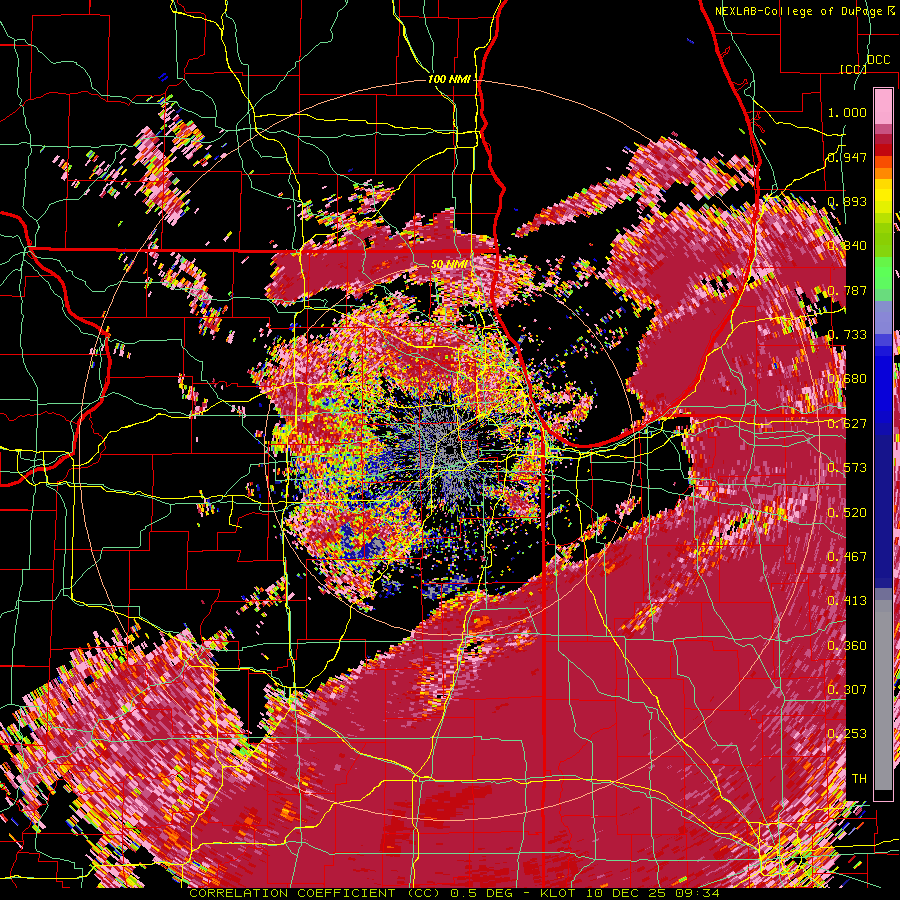Click the 0.573 scale value

point(847,468)
